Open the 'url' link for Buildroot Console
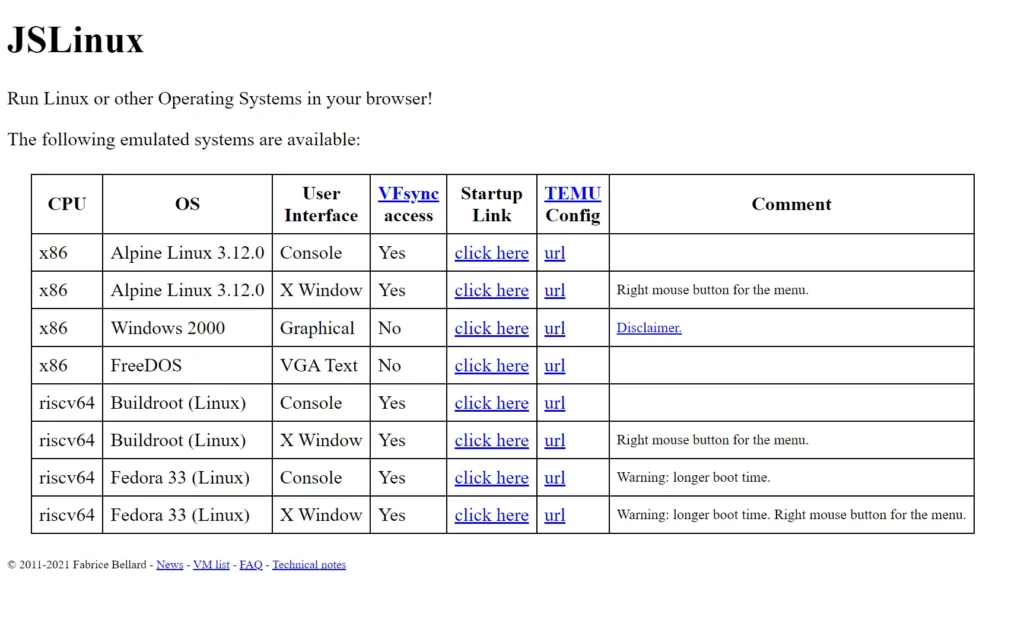The image size is (1024, 617). coord(554,403)
